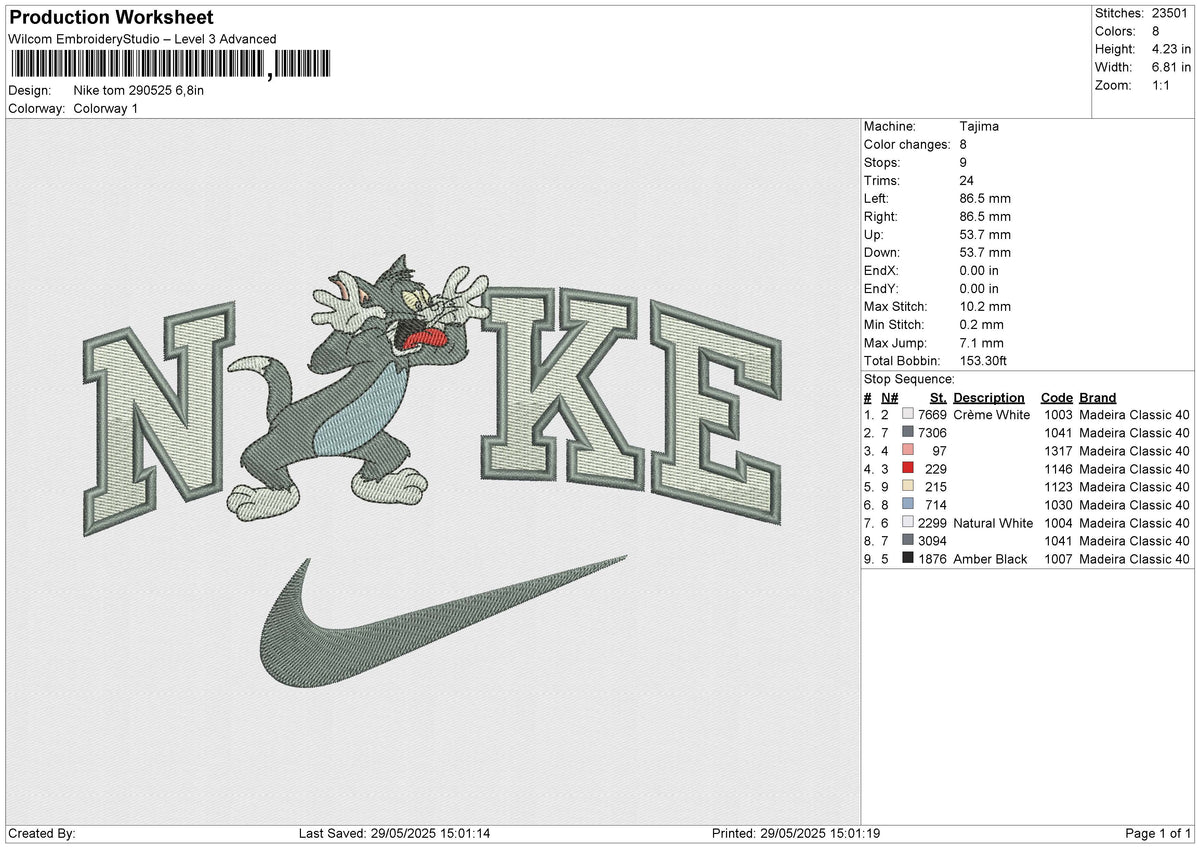The image size is (1200, 848).
Task: Click the embroidered letter E
Action: (715, 410)
